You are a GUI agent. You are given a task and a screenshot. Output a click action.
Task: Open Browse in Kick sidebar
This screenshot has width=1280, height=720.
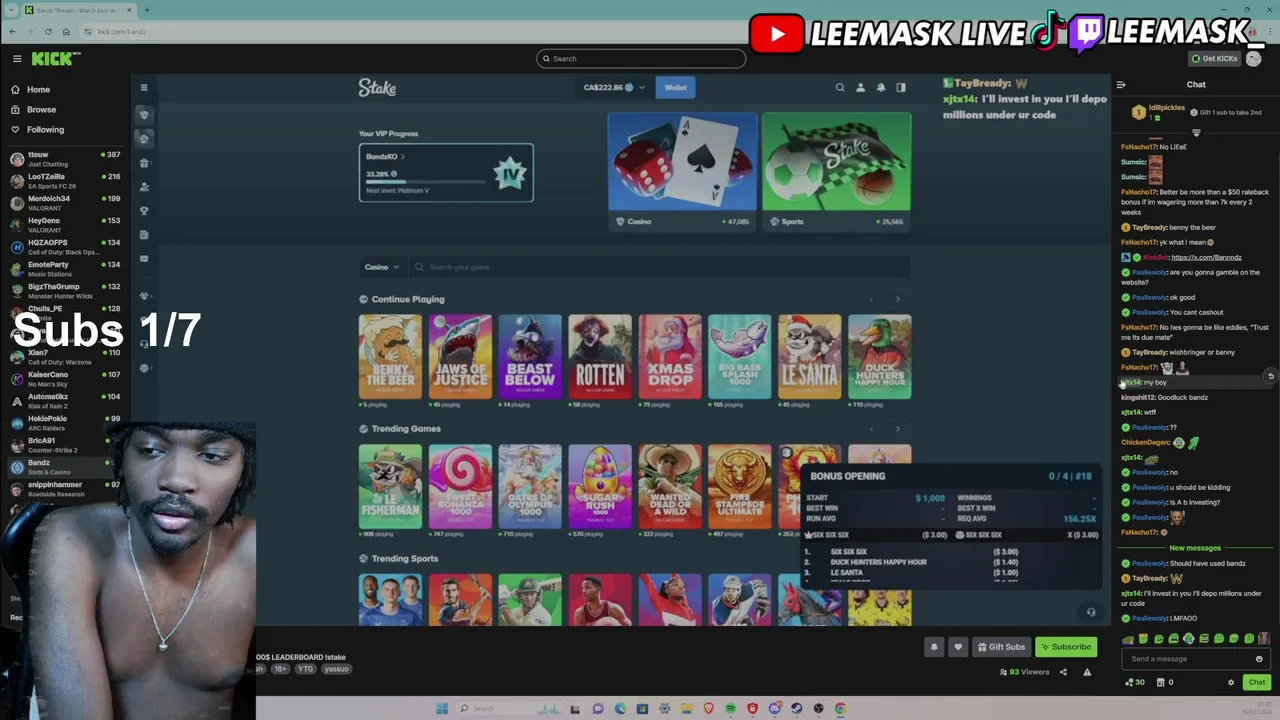click(41, 109)
